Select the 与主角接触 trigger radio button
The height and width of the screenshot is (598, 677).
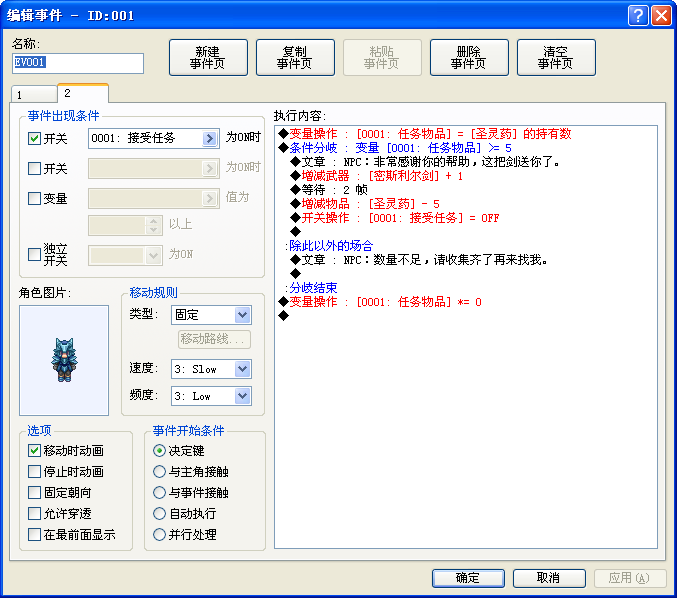click(159, 471)
